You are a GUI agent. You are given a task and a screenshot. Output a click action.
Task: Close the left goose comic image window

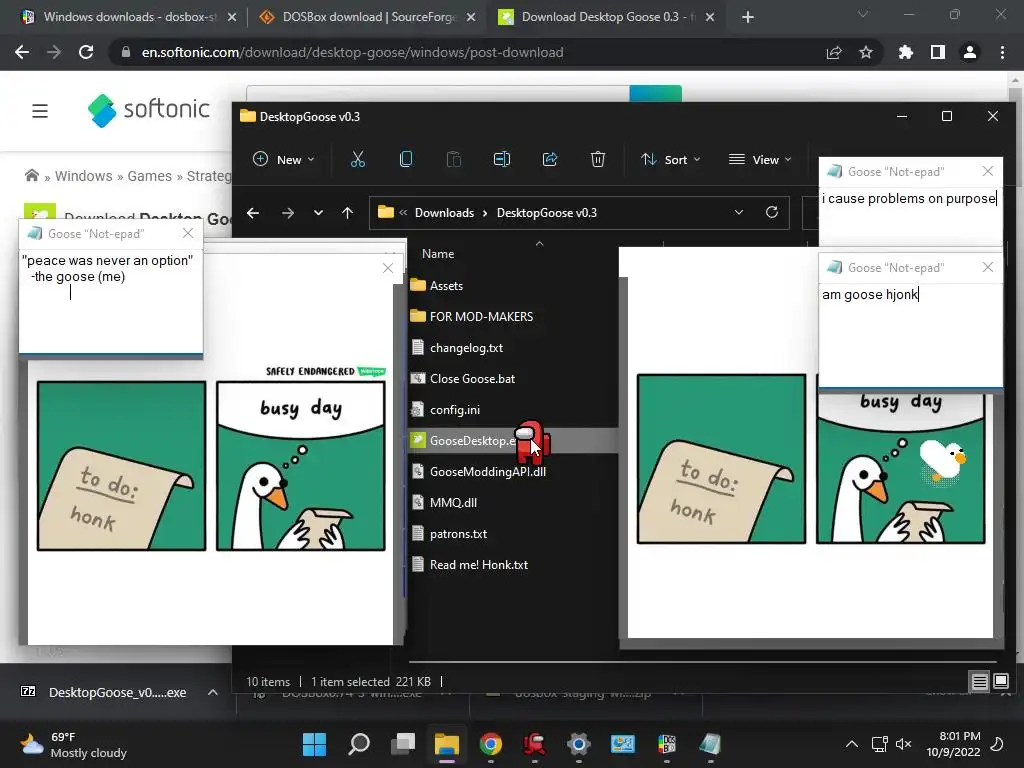pos(388,268)
